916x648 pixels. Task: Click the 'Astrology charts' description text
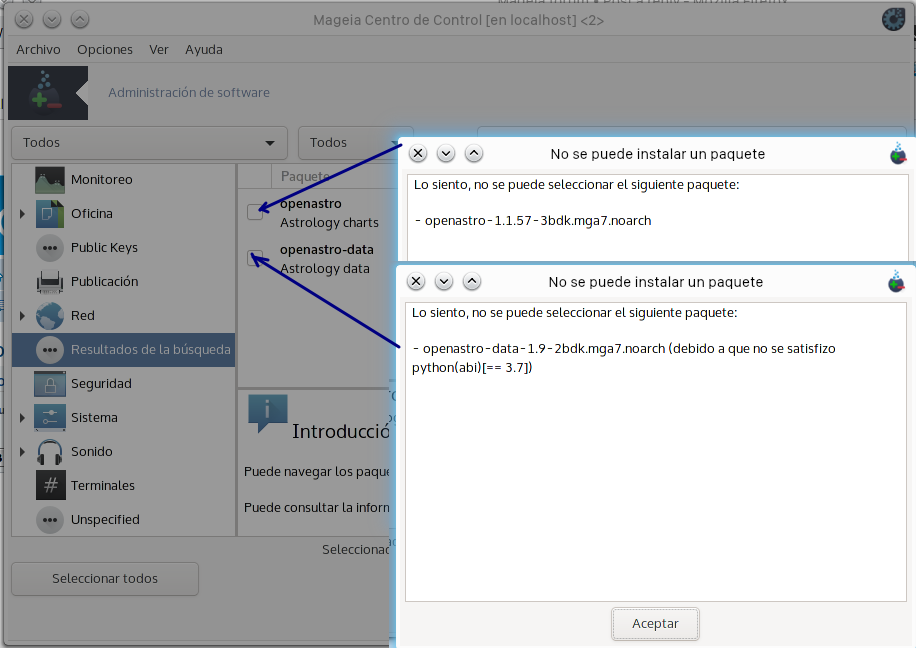coord(329,223)
